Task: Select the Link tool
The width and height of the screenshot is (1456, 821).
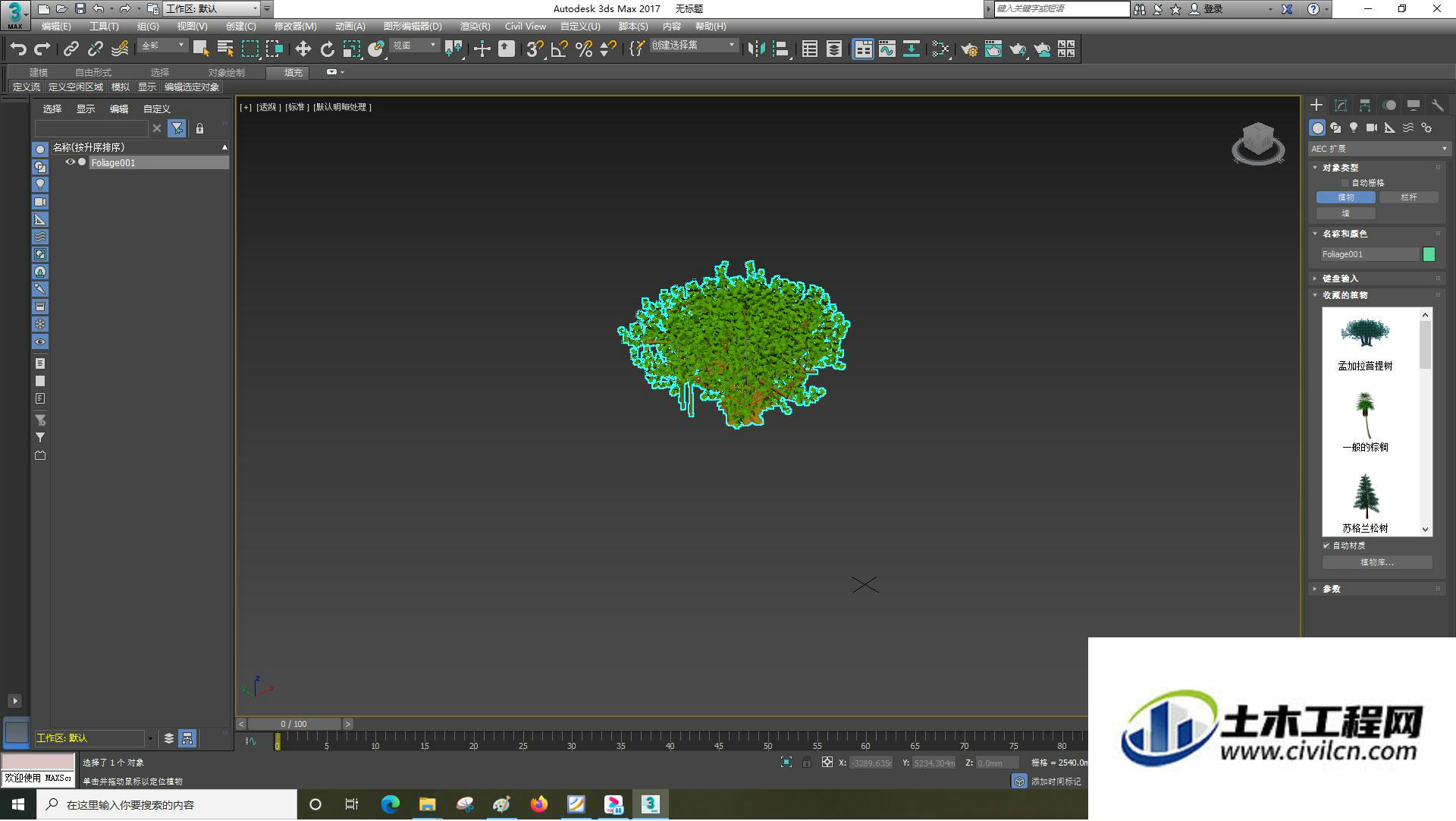Action: 71,49
